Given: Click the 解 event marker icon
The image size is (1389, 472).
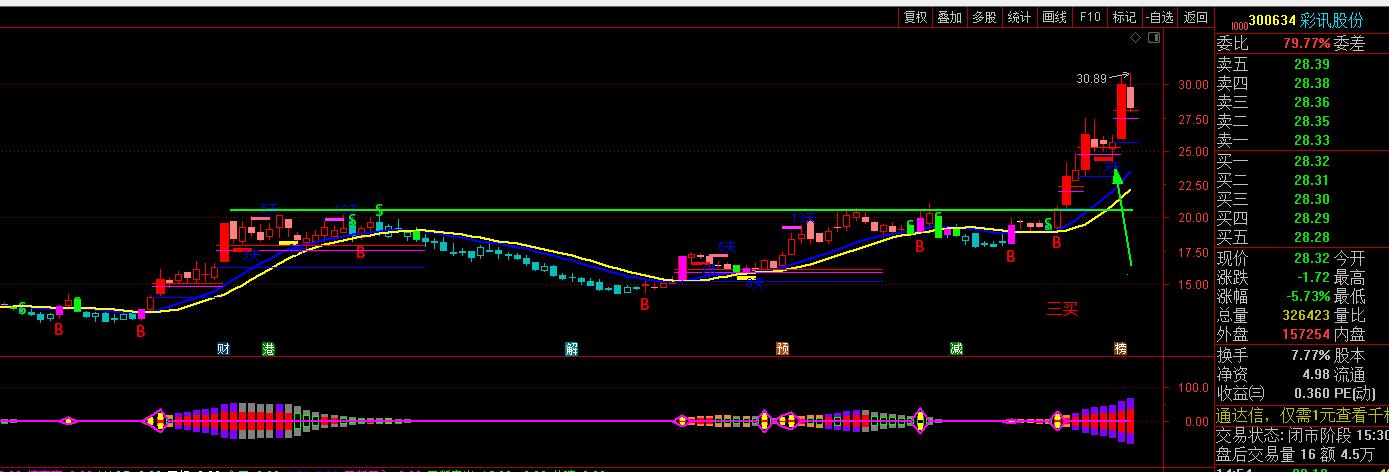Looking at the screenshot, I should point(572,349).
